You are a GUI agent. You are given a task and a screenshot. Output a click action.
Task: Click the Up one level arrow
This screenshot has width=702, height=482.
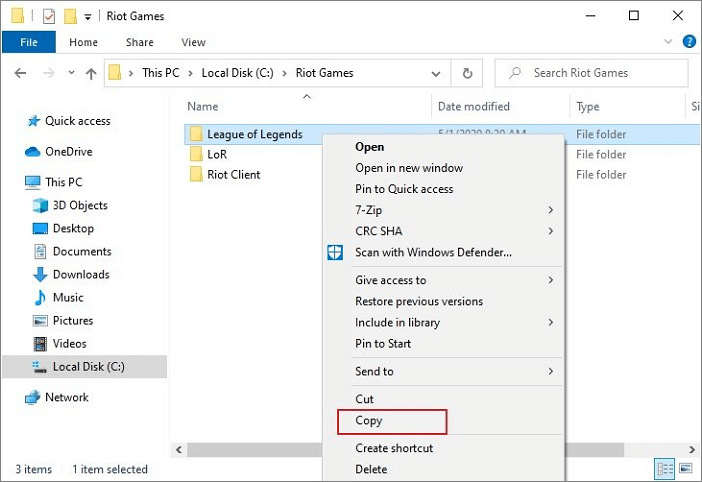point(91,73)
